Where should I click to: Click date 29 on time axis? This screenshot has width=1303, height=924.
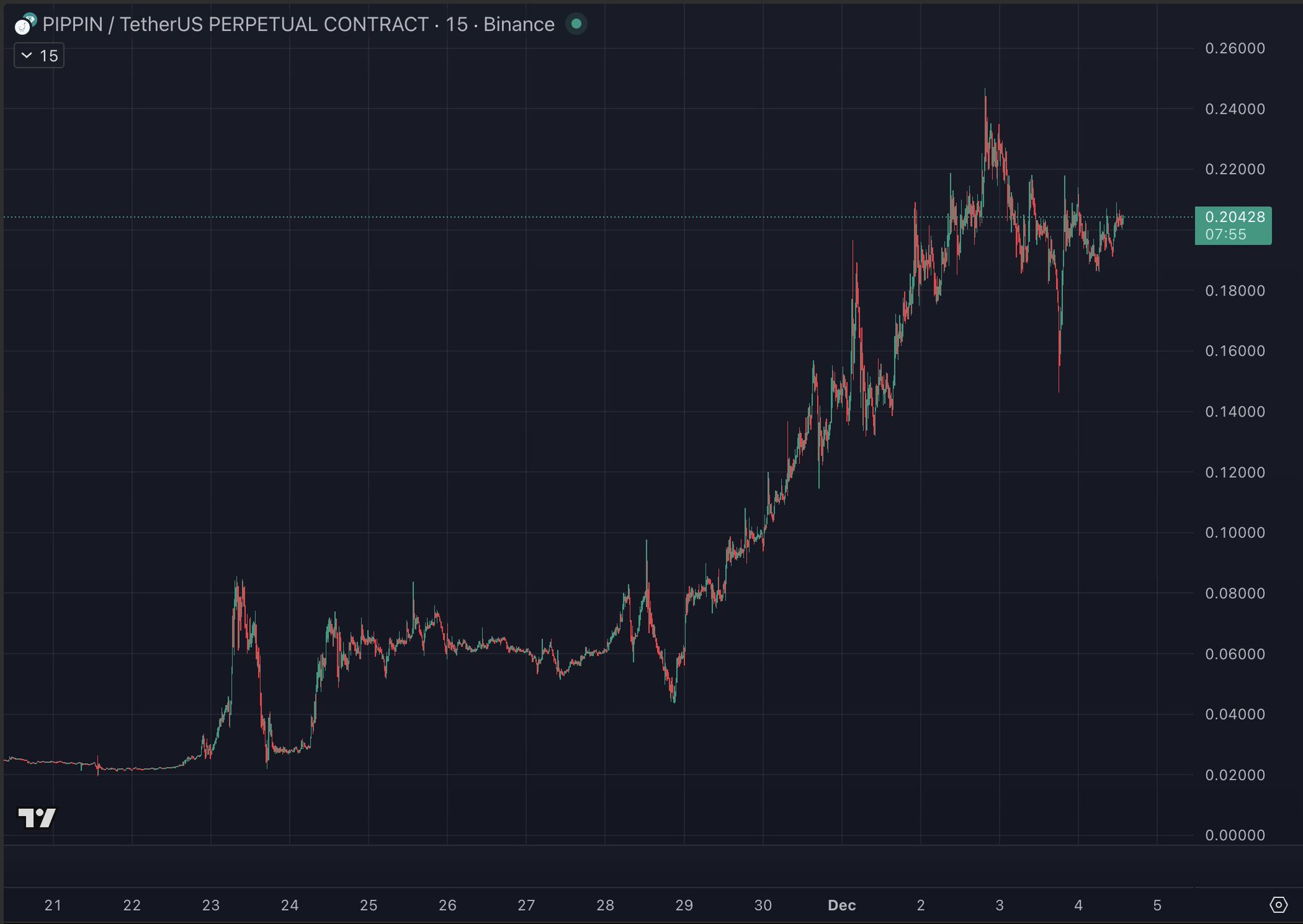pos(684,905)
